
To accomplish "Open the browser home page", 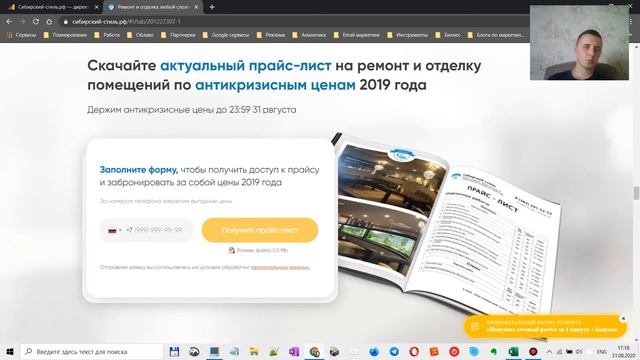I will click(x=49, y=22).
